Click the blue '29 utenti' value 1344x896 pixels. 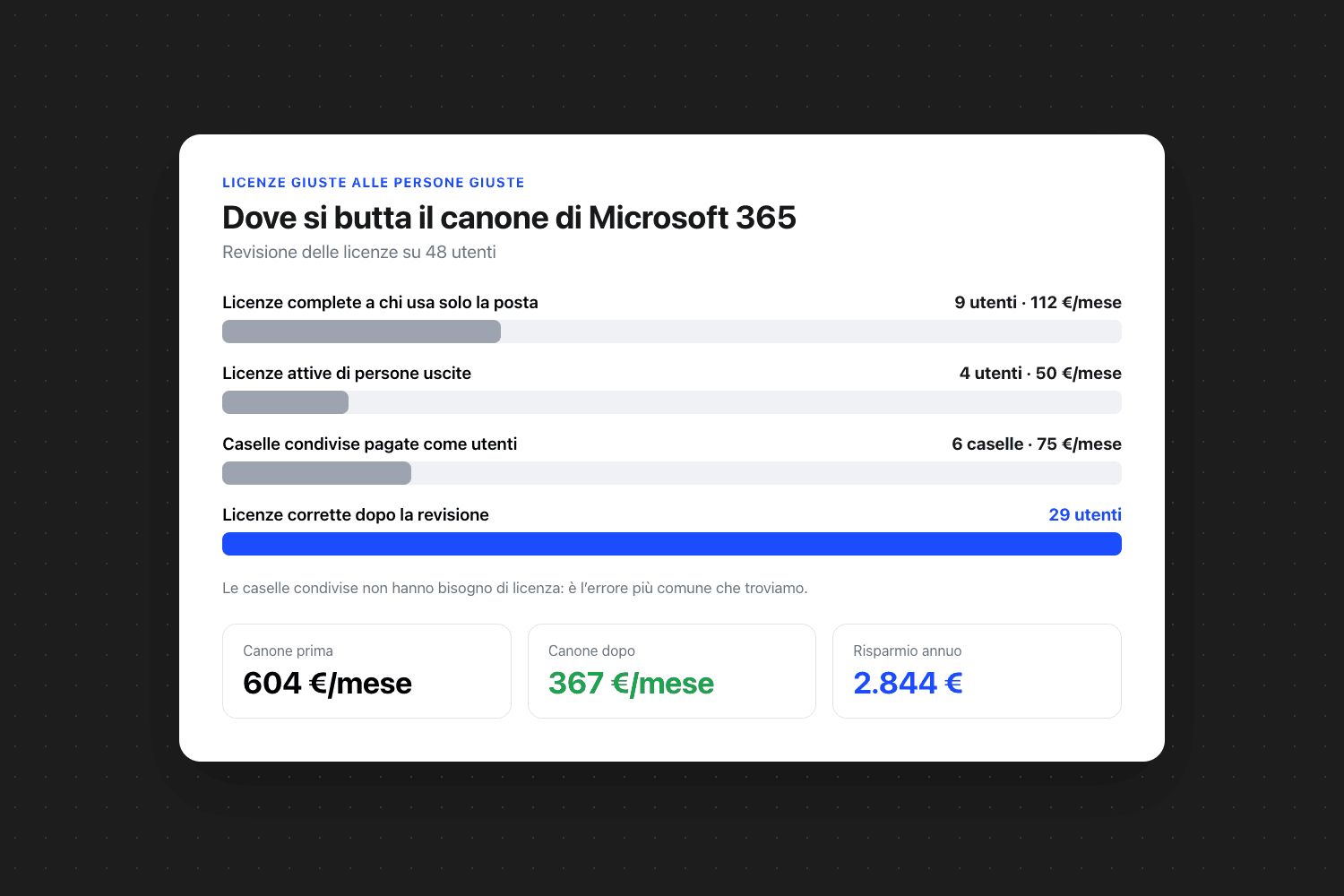[1085, 515]
